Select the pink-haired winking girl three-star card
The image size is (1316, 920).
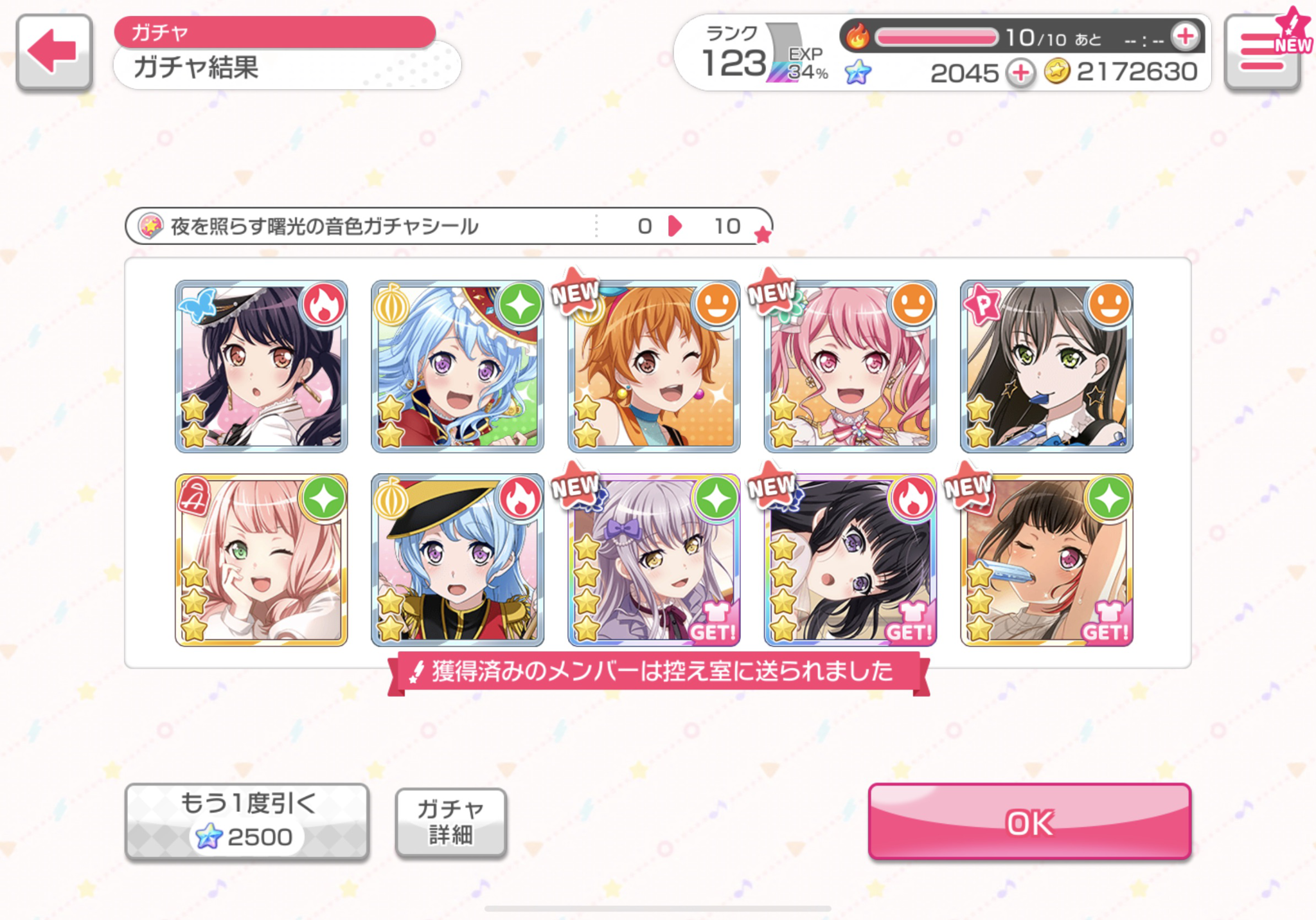[x=262, y=560]
